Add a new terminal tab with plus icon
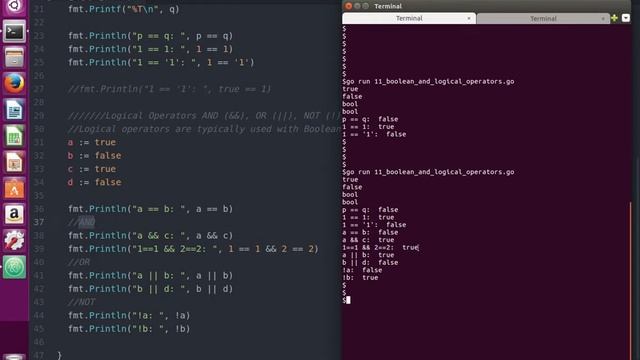This screenshot has width=640, height=360. click(614, 18)
